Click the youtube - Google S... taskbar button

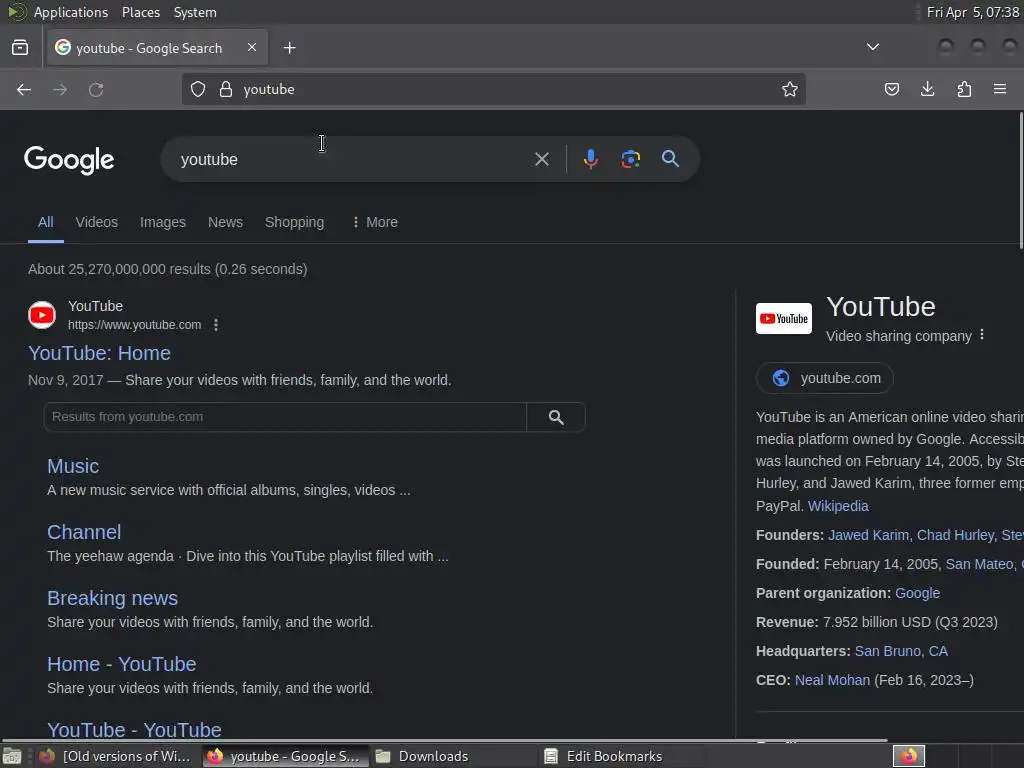pos(285,756)
